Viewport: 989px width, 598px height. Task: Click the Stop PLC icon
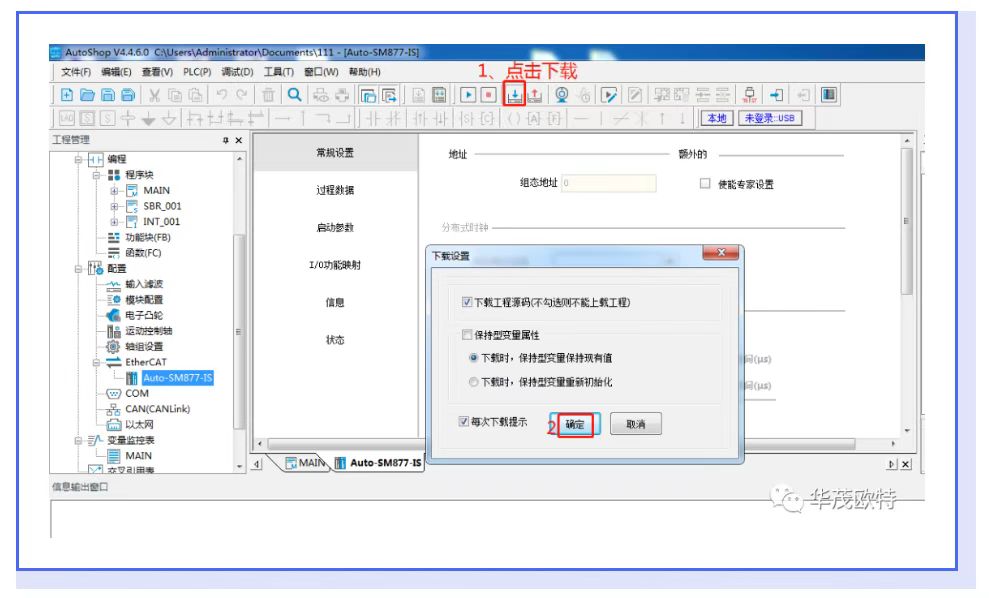[x=488, y=95]
